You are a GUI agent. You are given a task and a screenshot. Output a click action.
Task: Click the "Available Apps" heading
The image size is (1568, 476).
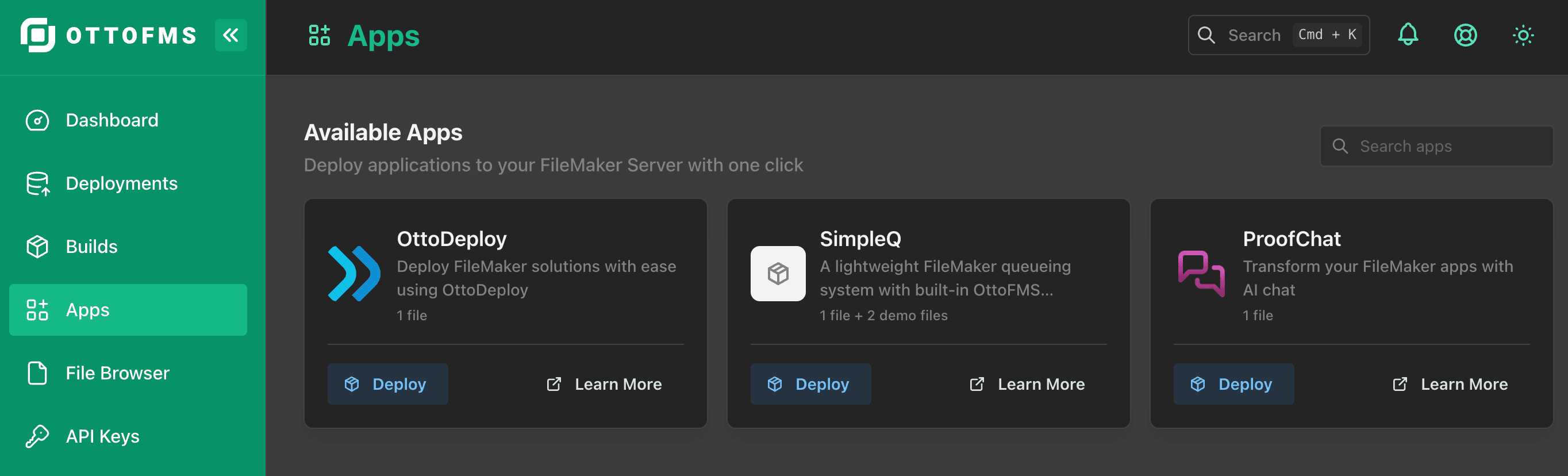coord(383,132)
